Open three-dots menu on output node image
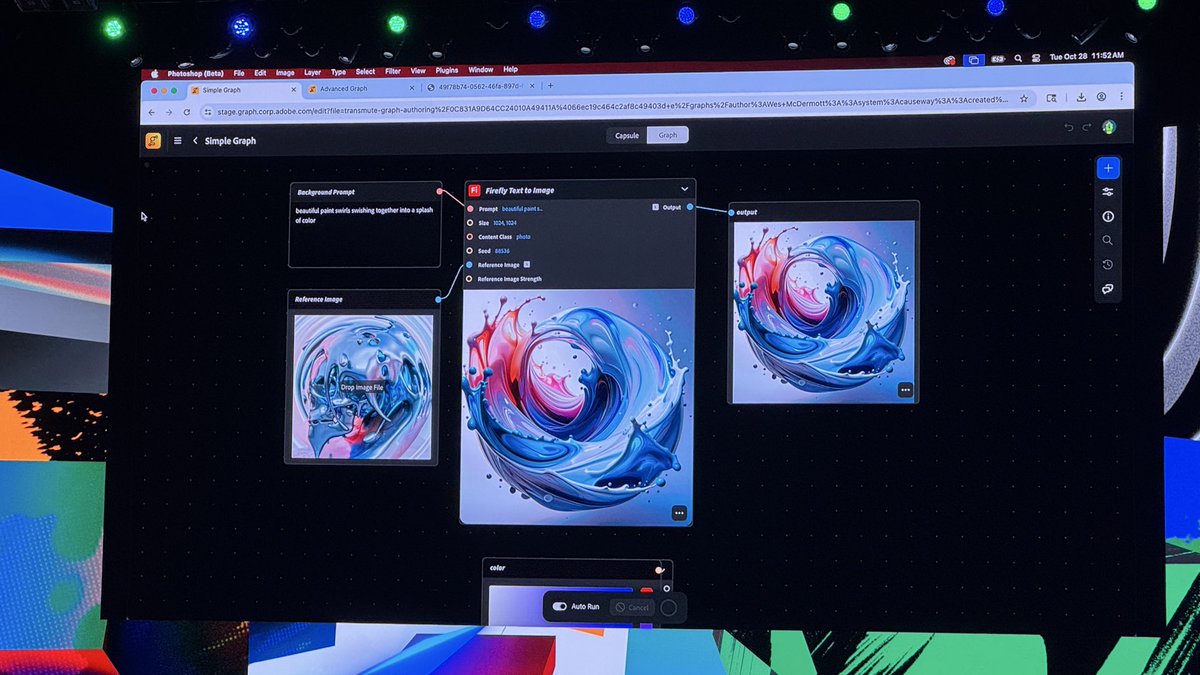 (905, 390)
